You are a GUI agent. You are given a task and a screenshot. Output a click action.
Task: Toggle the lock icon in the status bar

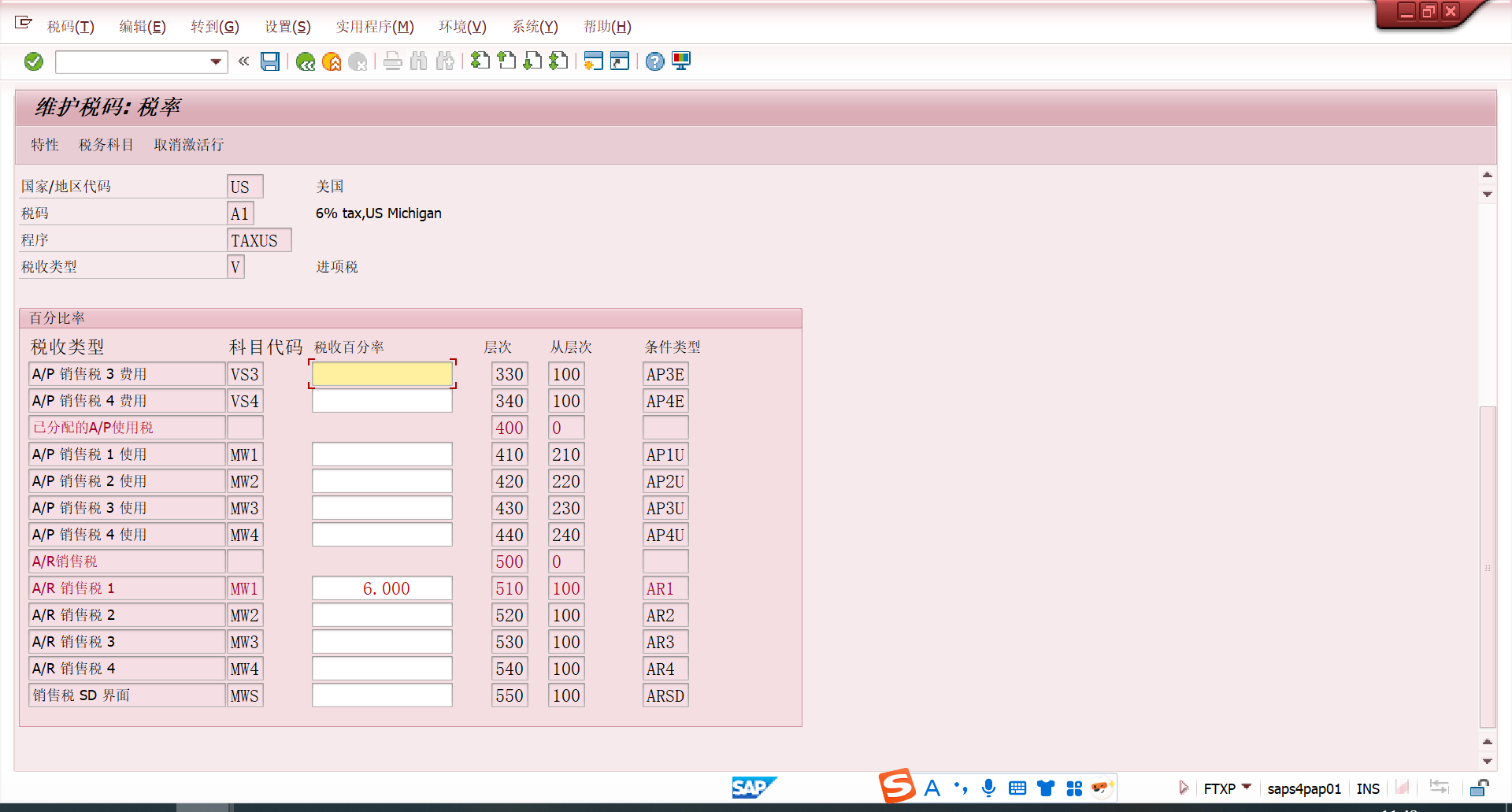coord(1479,788)
